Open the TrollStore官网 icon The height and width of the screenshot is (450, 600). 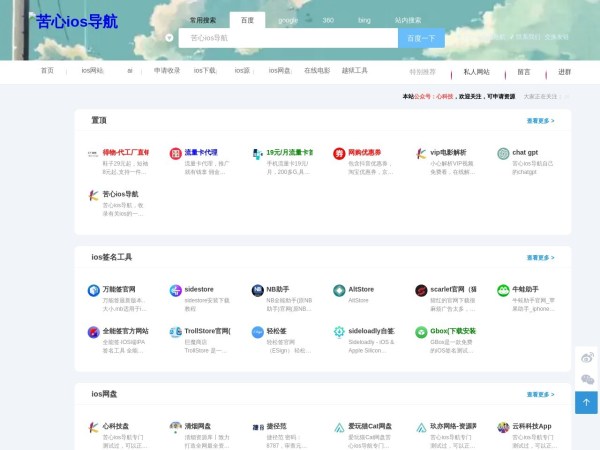pos(175,332)
